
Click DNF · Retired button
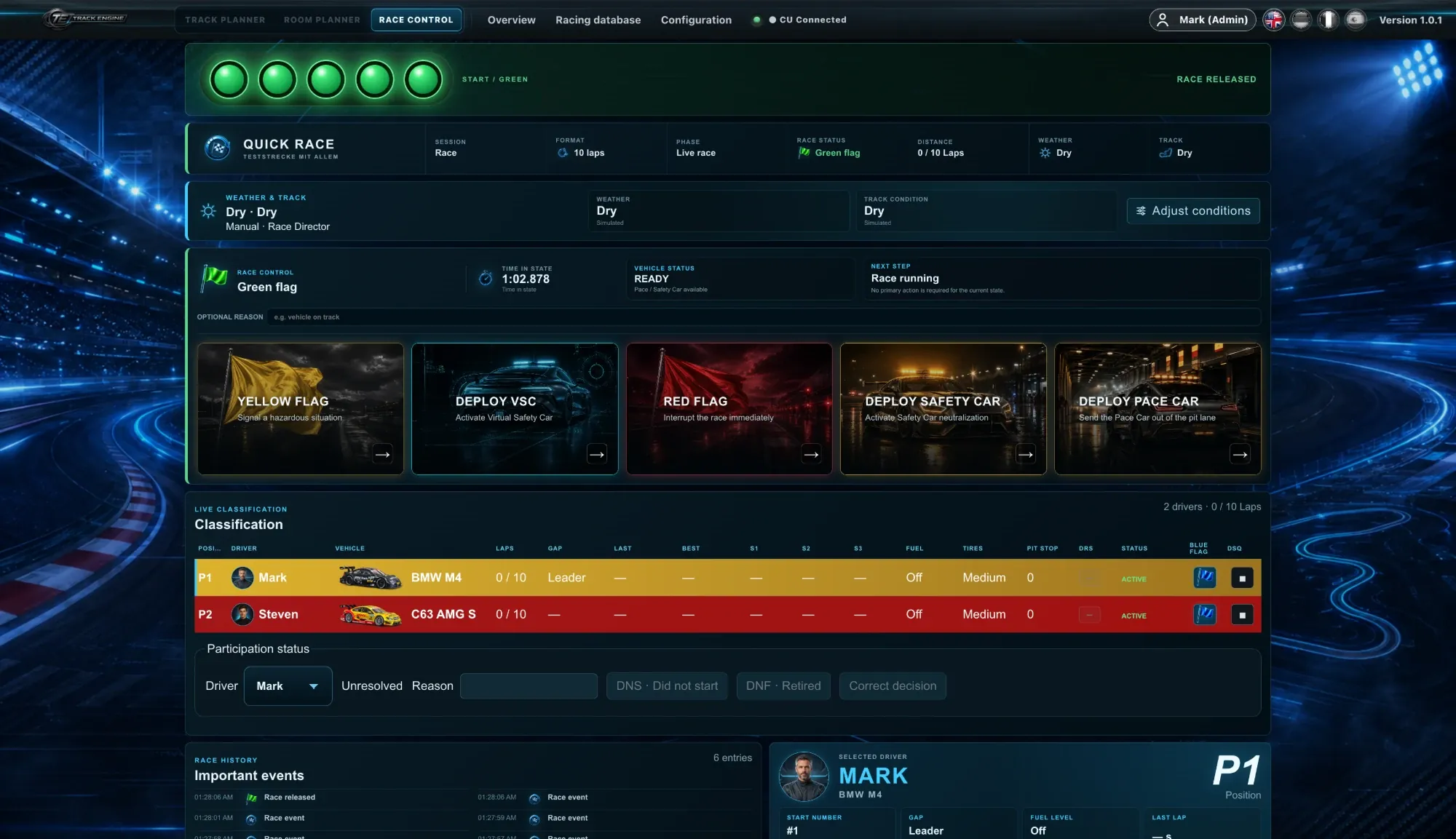[x=783, y=686]
